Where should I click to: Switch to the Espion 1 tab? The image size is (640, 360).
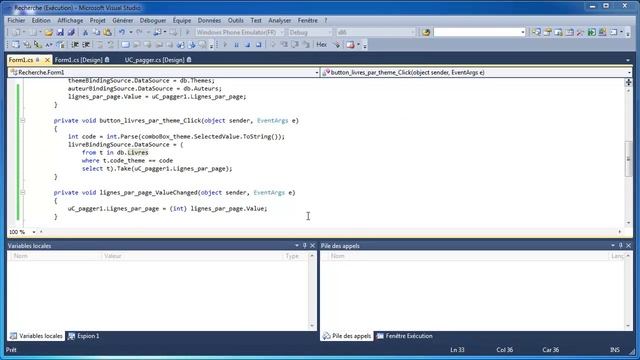coord(84,336)
